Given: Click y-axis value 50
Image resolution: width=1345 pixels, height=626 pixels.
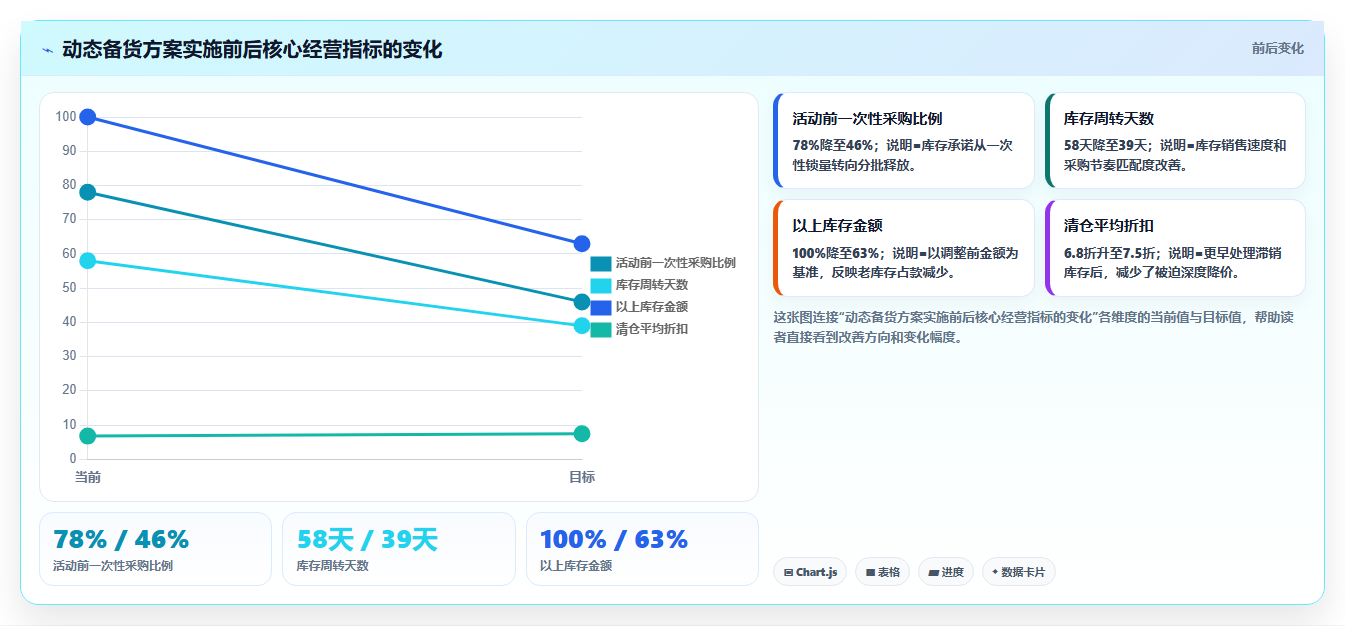Looking at the screenshot, I should click(x=69, y=288).
